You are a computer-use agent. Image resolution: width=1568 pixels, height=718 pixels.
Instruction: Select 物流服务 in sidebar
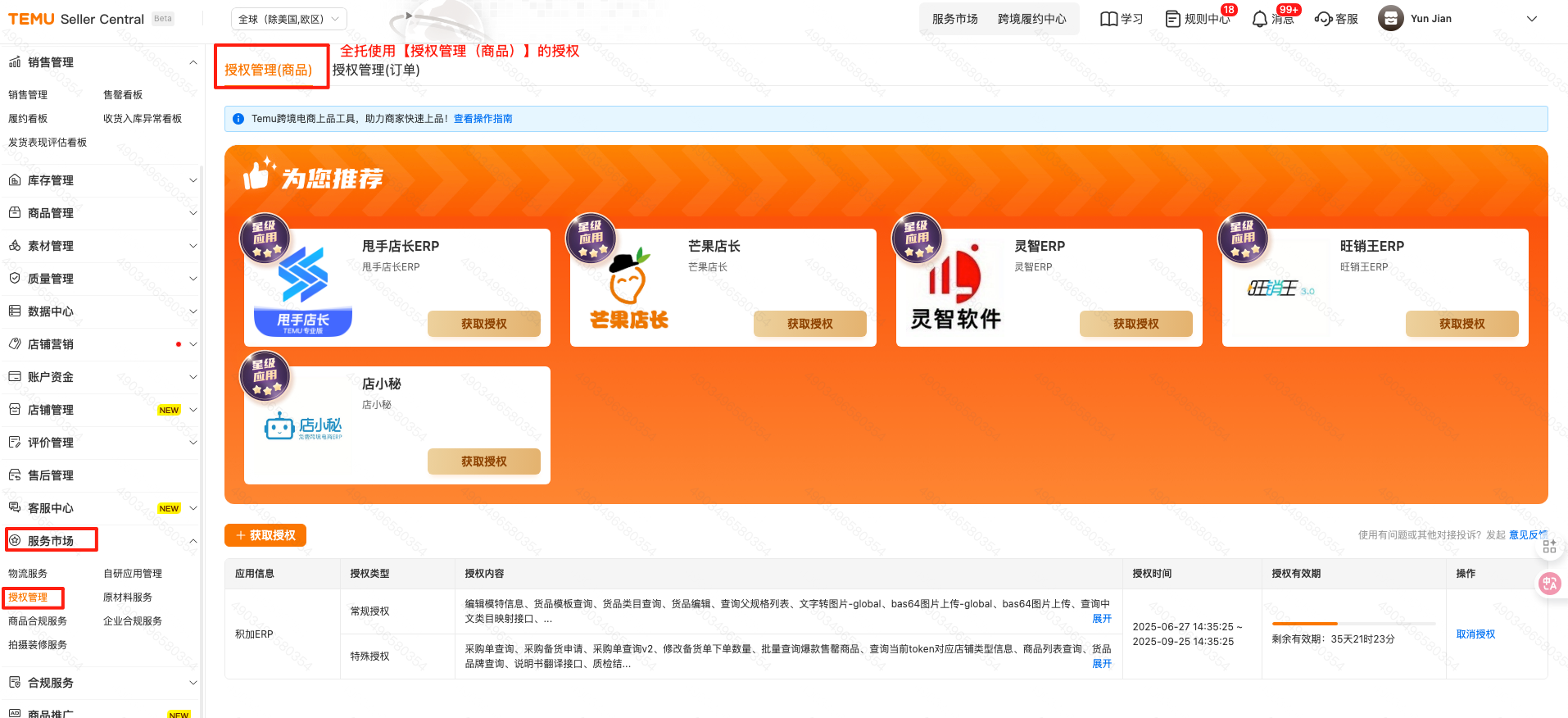pos(28,574)
